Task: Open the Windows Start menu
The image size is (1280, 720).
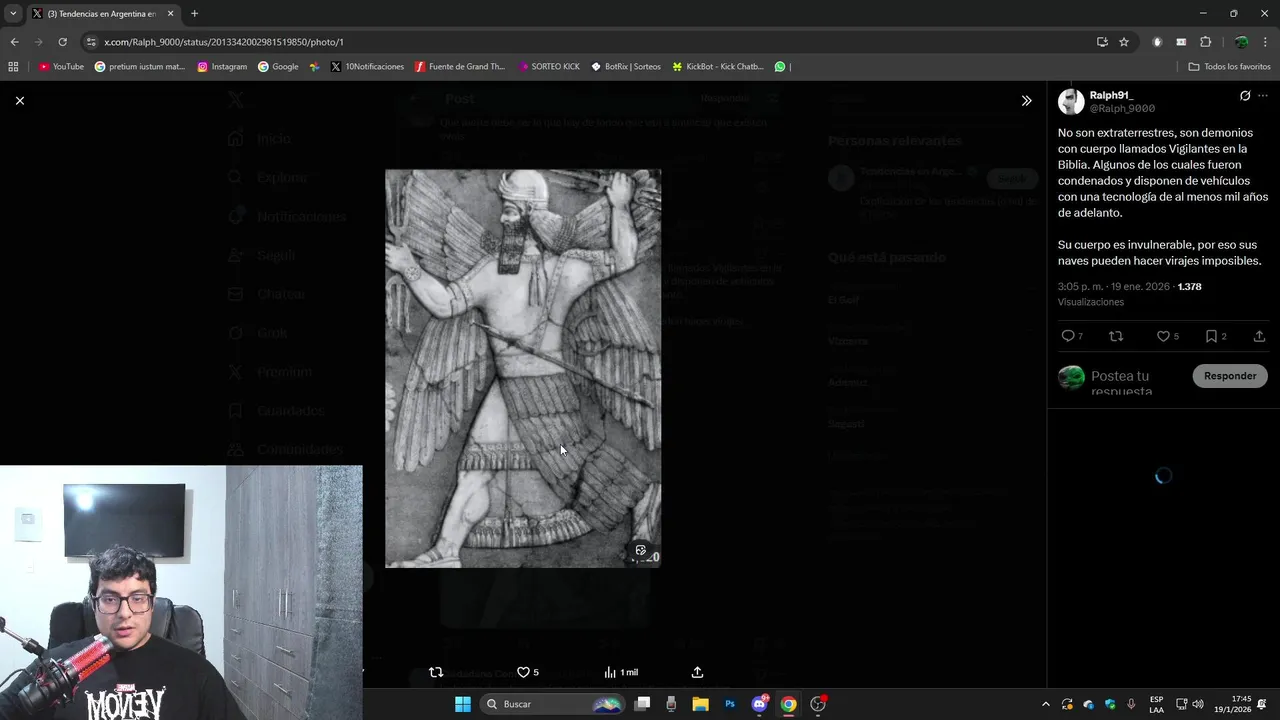Action: pos(462,704)
